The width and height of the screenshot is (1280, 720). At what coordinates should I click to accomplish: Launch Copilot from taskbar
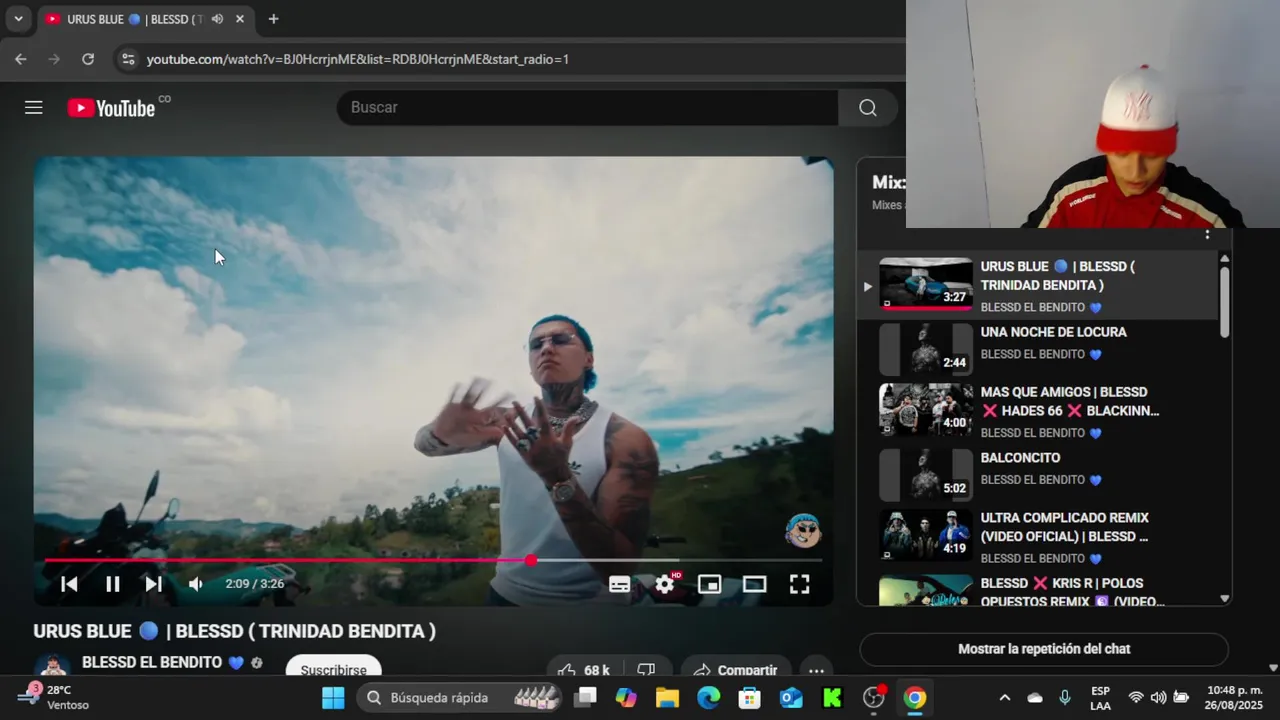coord(626,698)
